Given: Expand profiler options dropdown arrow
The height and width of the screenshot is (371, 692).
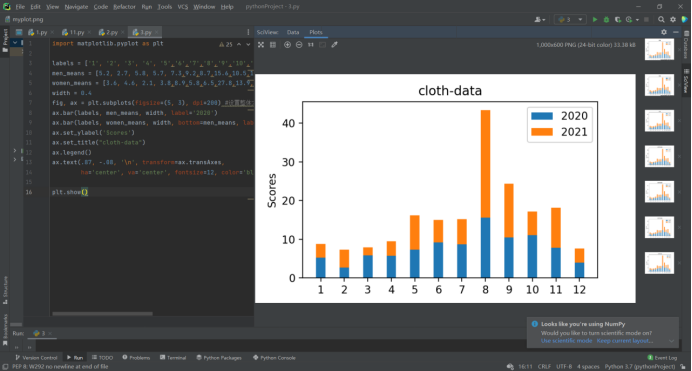Looking at the screenshot, I should 637,20.
